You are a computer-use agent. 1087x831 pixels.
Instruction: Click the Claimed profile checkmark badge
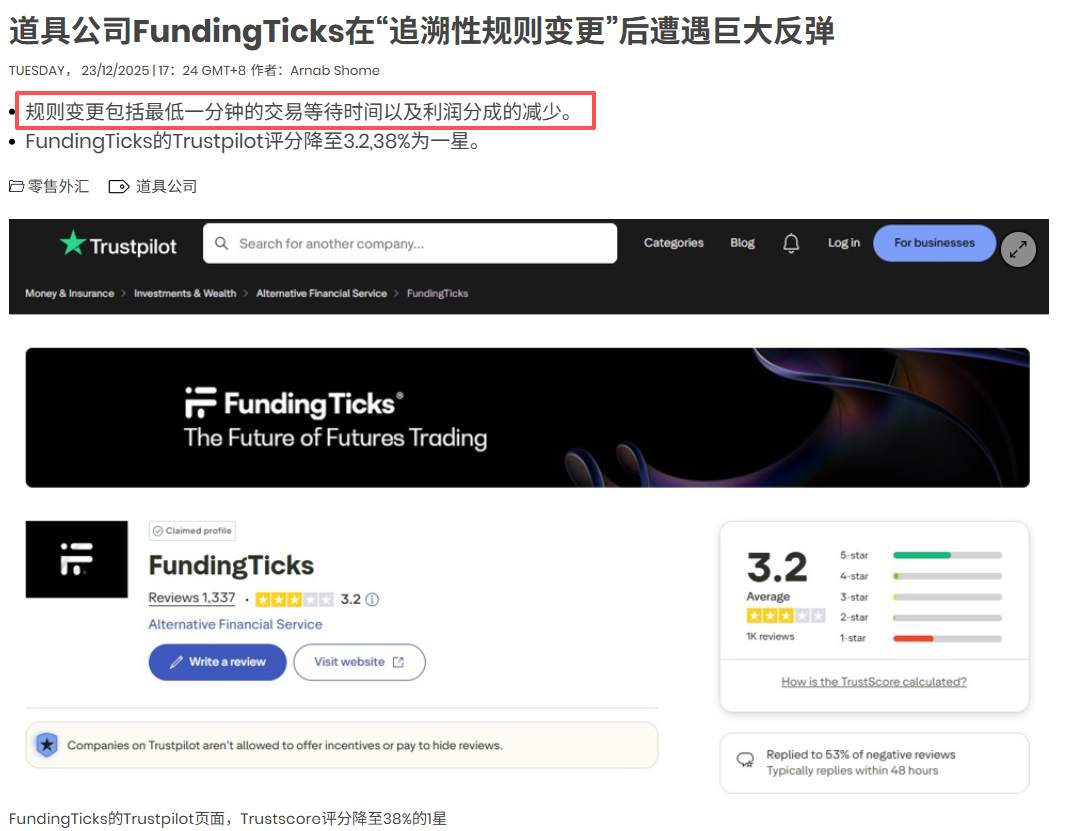tap(158, 530)
